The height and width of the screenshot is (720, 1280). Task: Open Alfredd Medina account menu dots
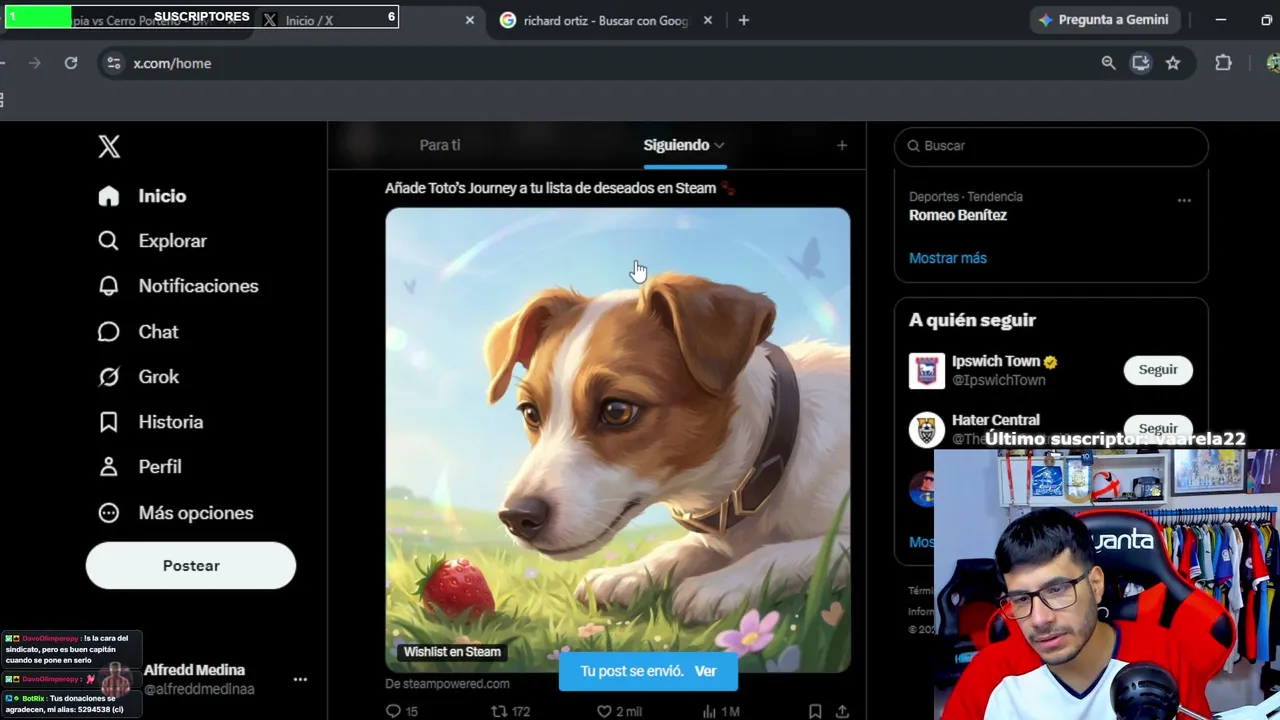300,679
